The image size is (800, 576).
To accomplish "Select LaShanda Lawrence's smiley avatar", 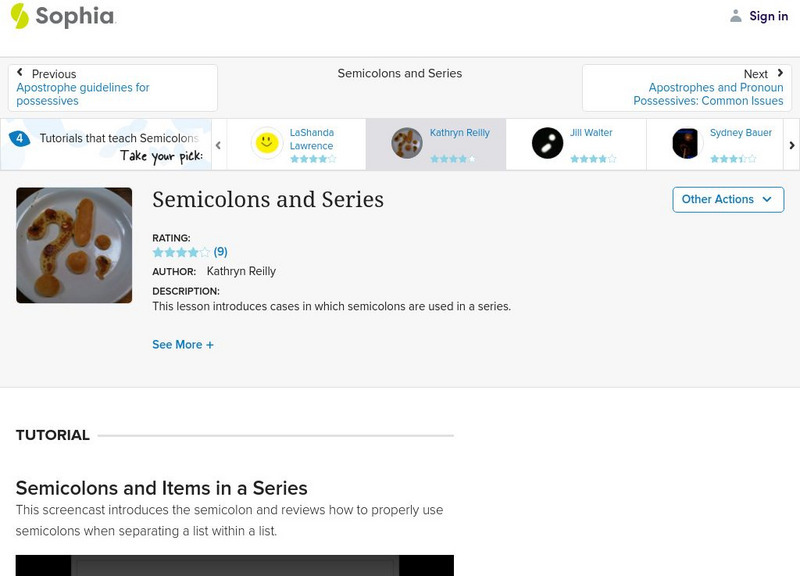I will pos(266,142).
